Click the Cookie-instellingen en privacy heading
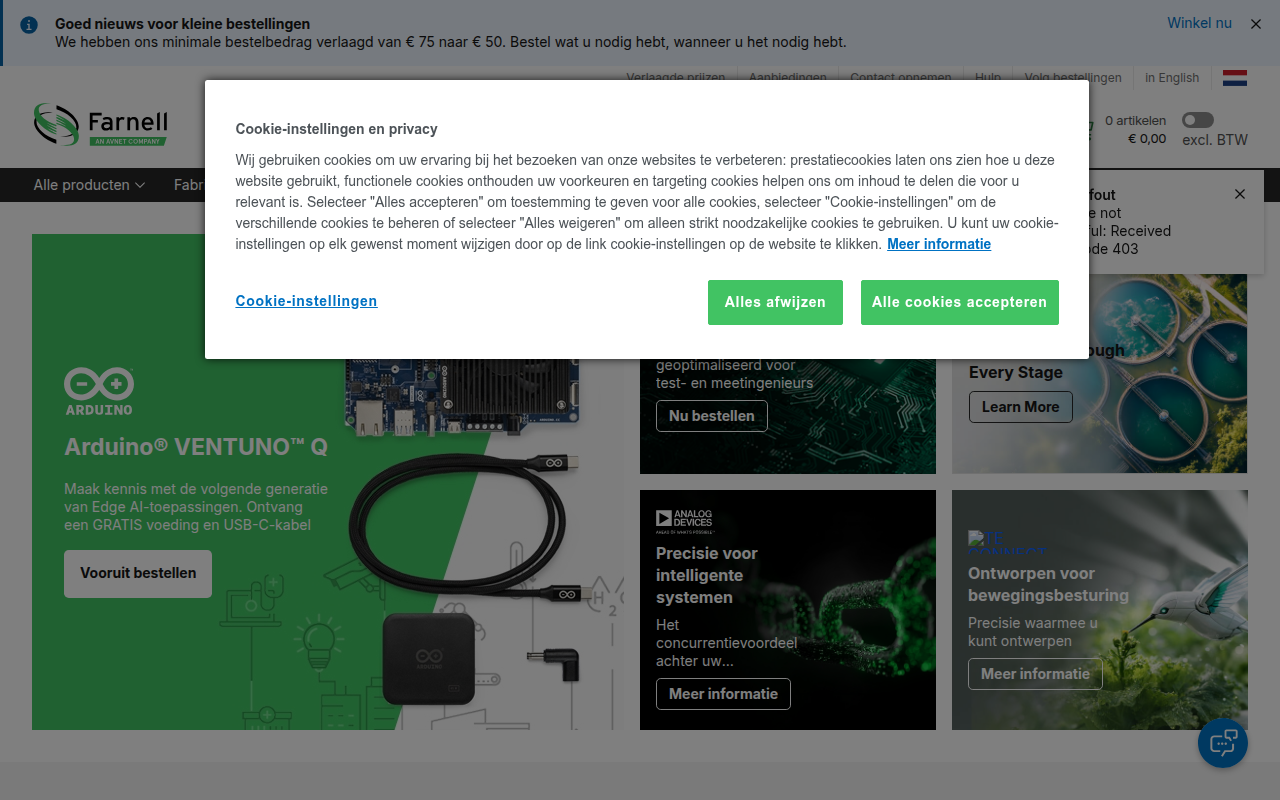The image size is (1280, 800). click(x=337, y=129)
